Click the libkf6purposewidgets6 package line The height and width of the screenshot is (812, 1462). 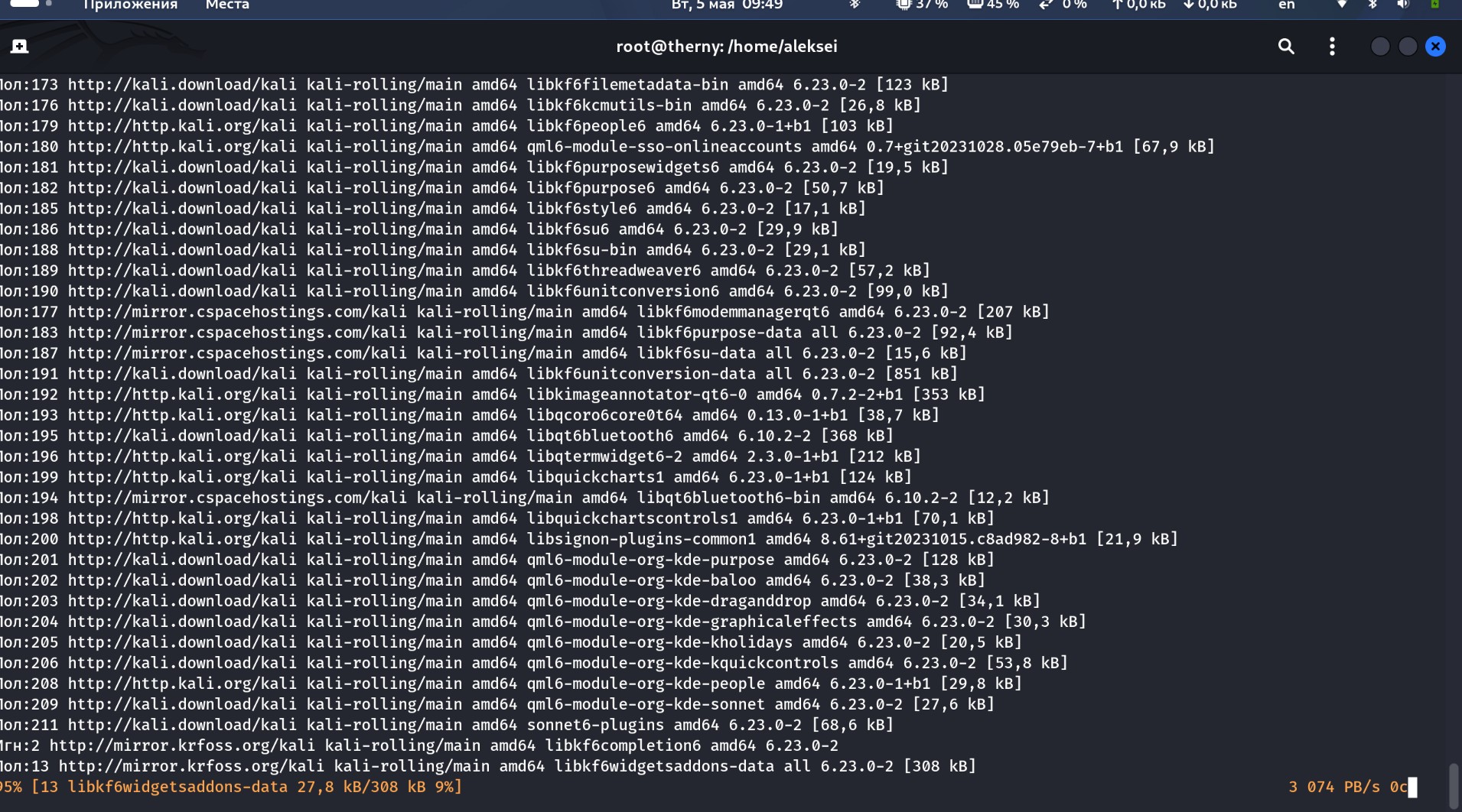(x=474, y=167)
